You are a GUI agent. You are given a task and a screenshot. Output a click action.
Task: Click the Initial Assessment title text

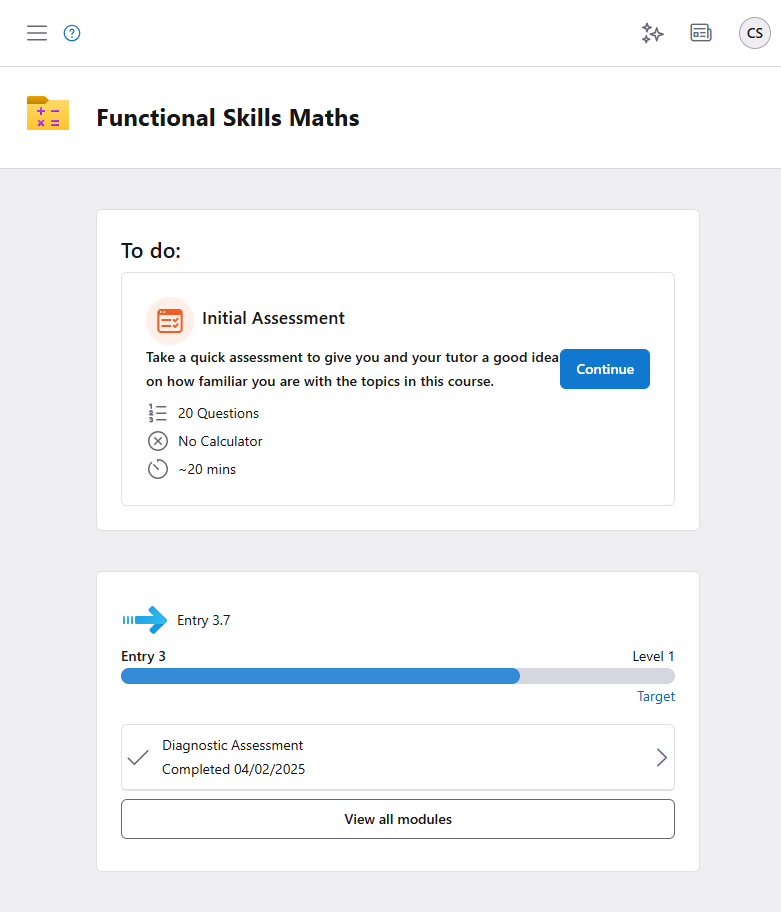pos(273,318)
